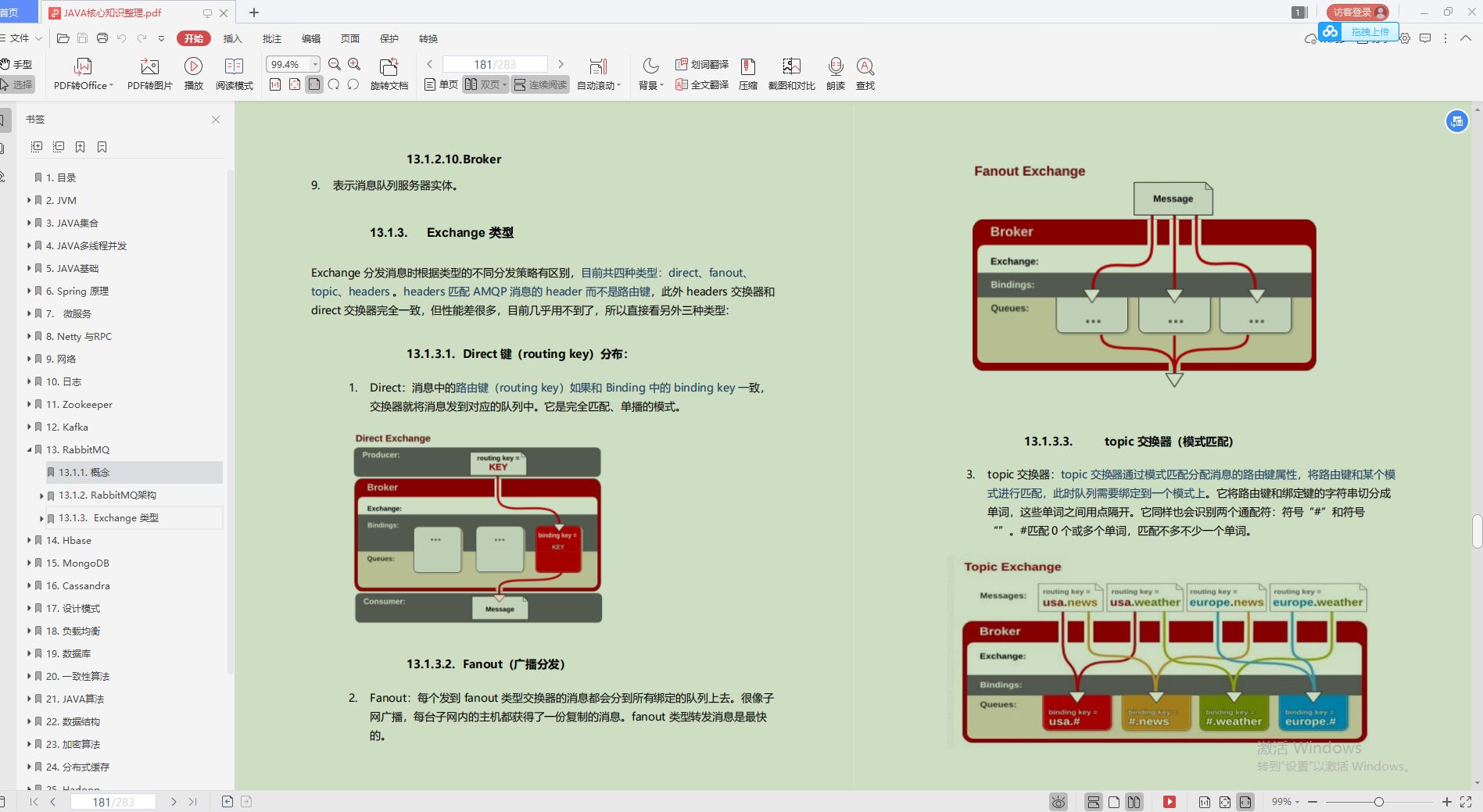Click zoom plus button beside slider
This screenshot has width=1483, height=812.
point(1447,802)
